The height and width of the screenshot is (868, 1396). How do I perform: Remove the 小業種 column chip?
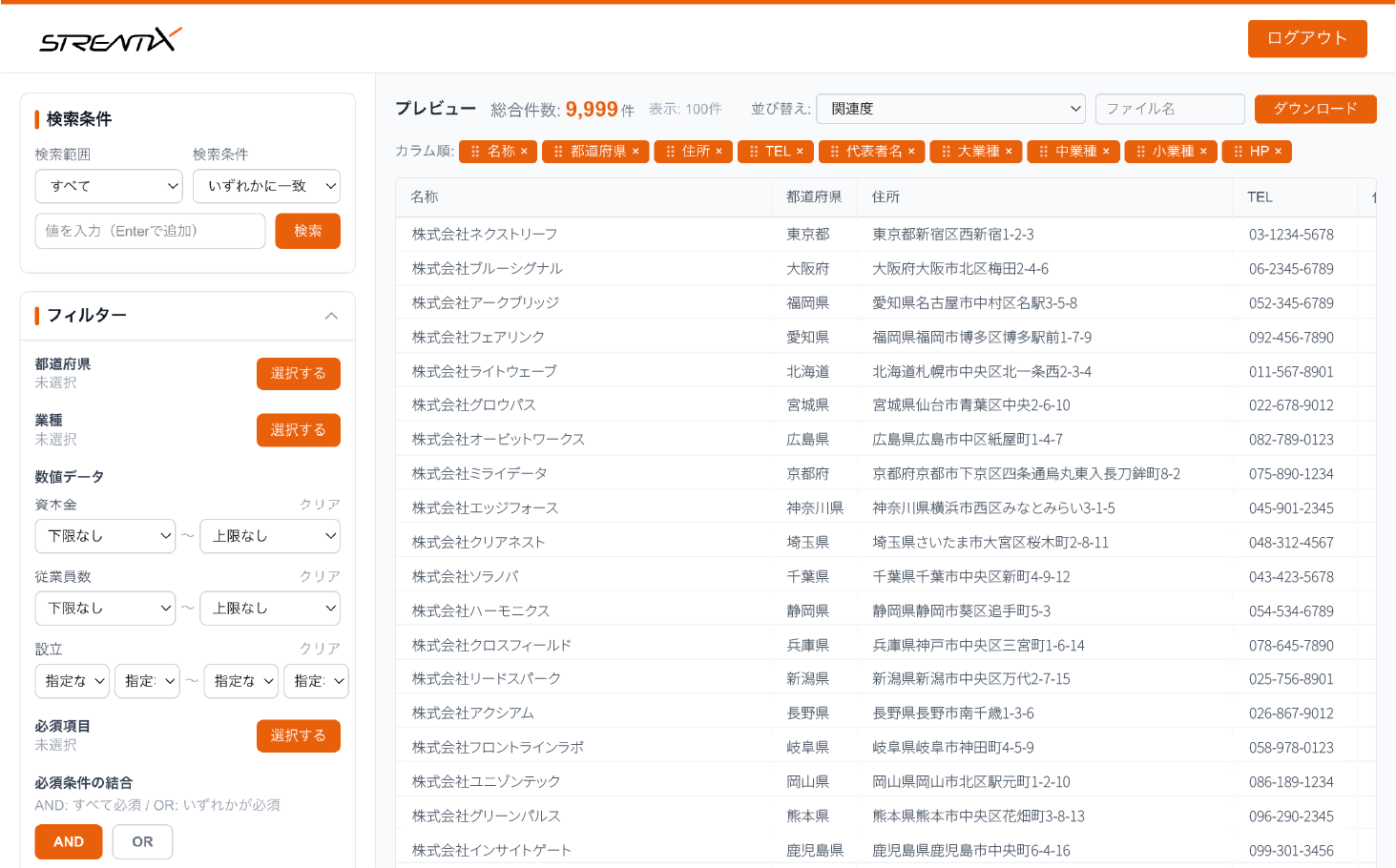1203,152
